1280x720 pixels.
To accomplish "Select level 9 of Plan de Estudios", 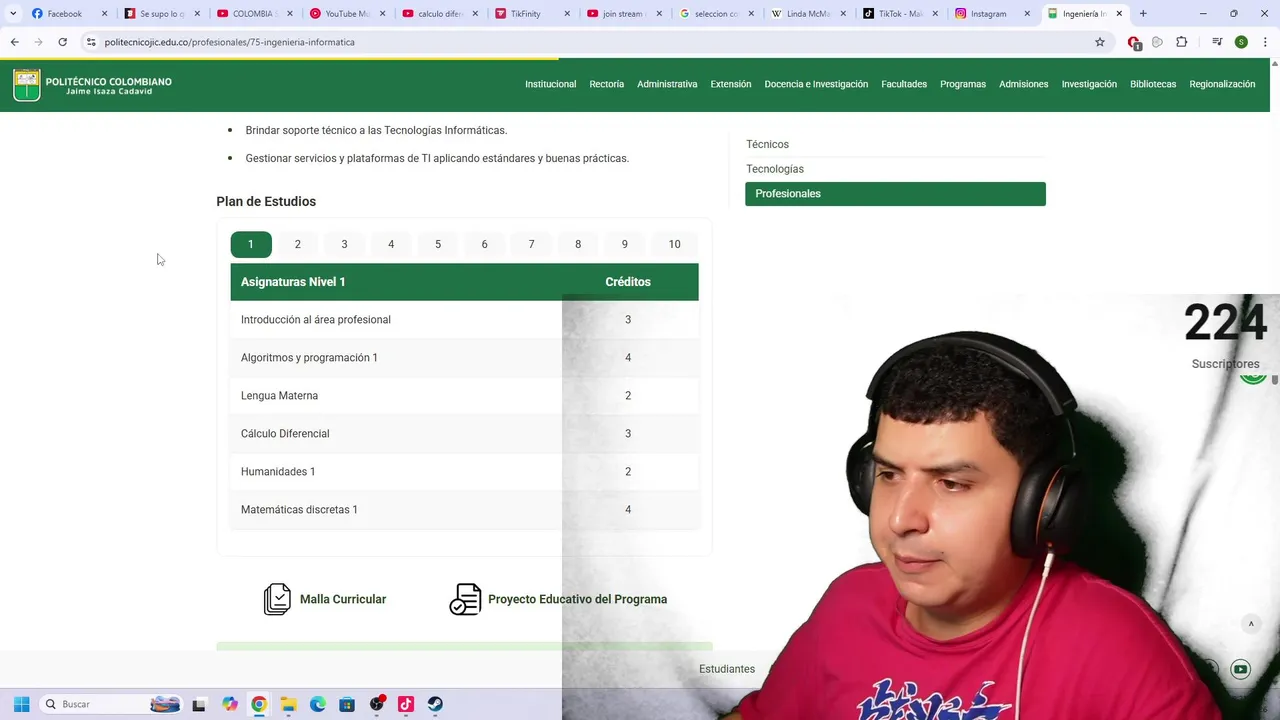I will coord(625,244).
